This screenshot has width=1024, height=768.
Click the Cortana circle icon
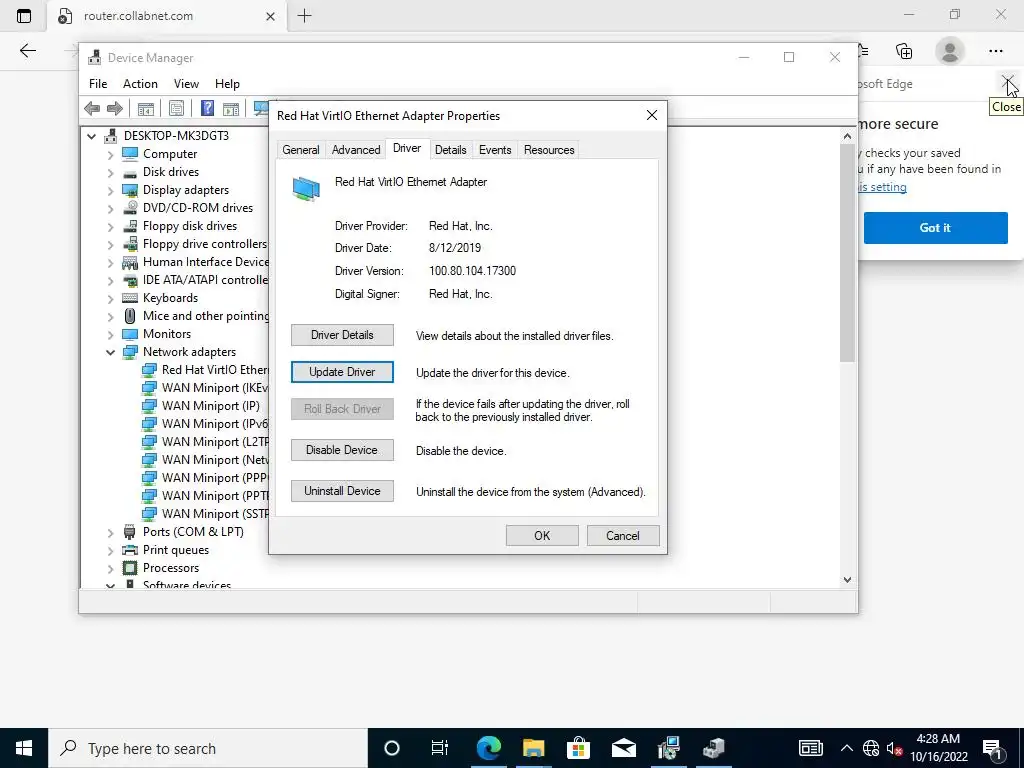point(391,748)
